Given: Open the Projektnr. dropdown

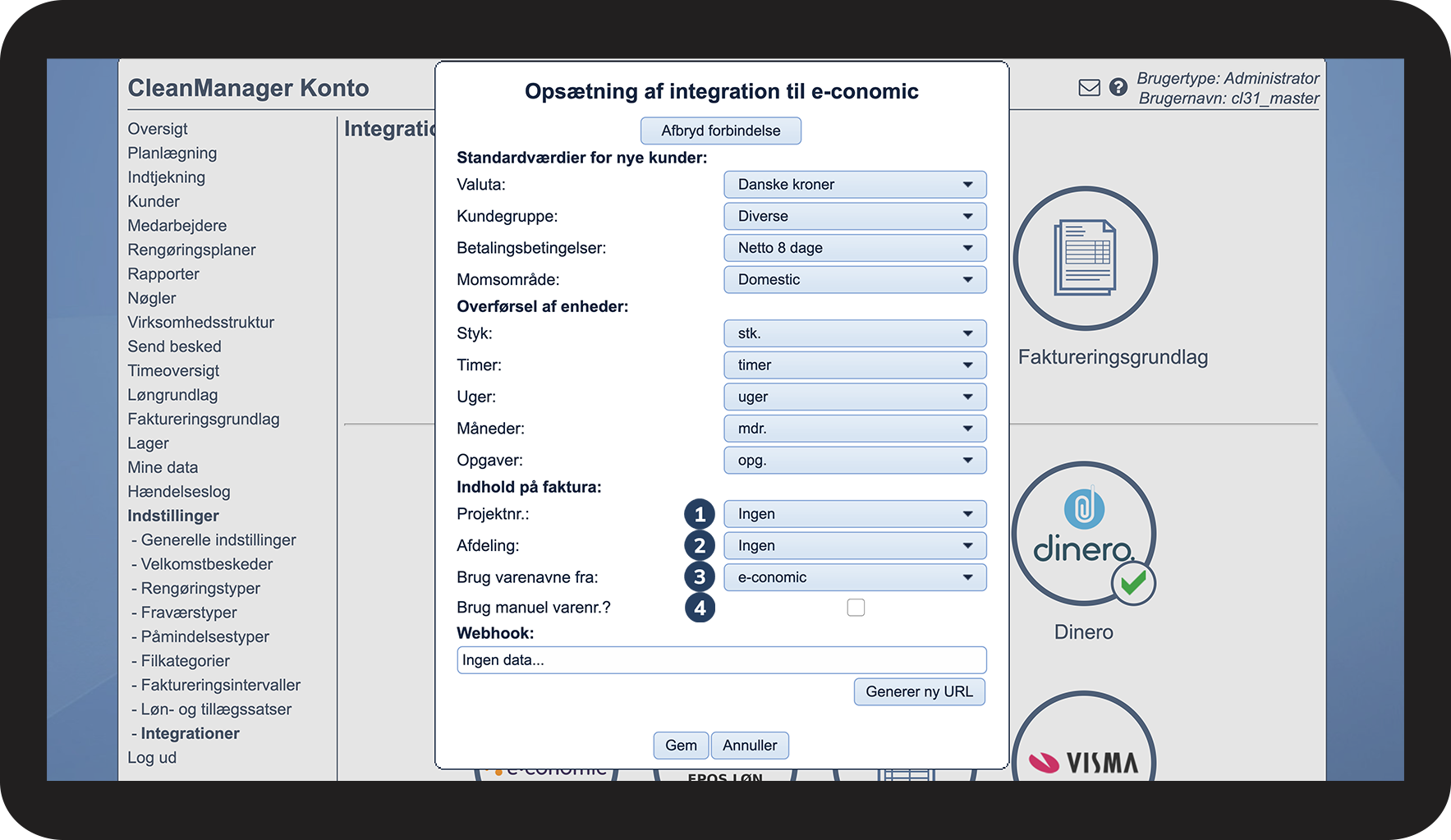Looking at the screenshot, I should pyautogui.click(x=855, y=514).
